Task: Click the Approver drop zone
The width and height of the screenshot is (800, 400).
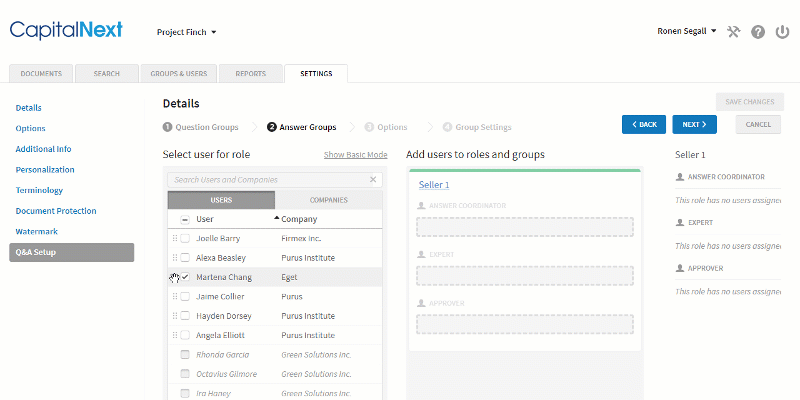Action: pyautogui.click(x=525, y=324)
